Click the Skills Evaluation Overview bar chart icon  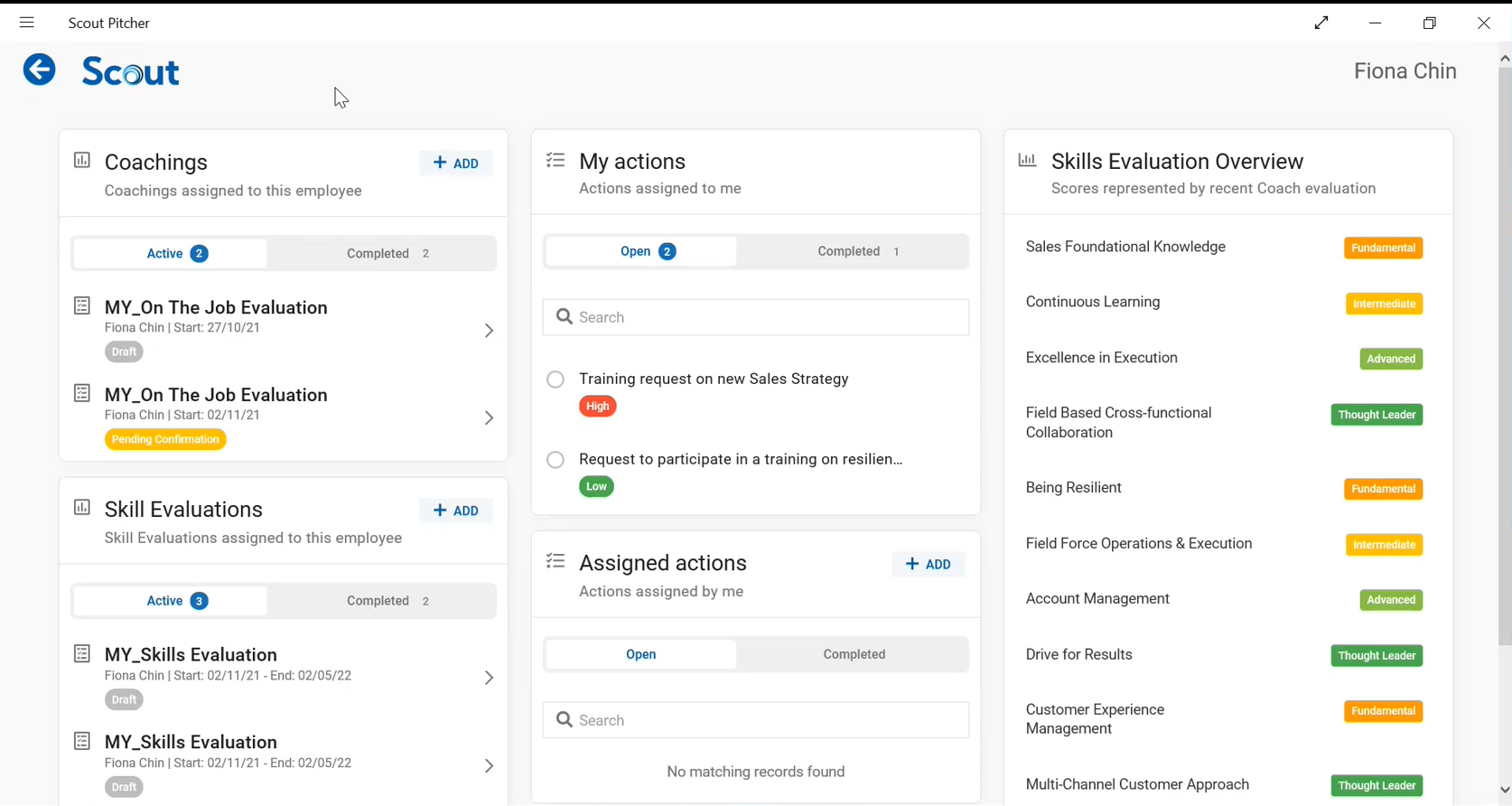(1027, 160)
